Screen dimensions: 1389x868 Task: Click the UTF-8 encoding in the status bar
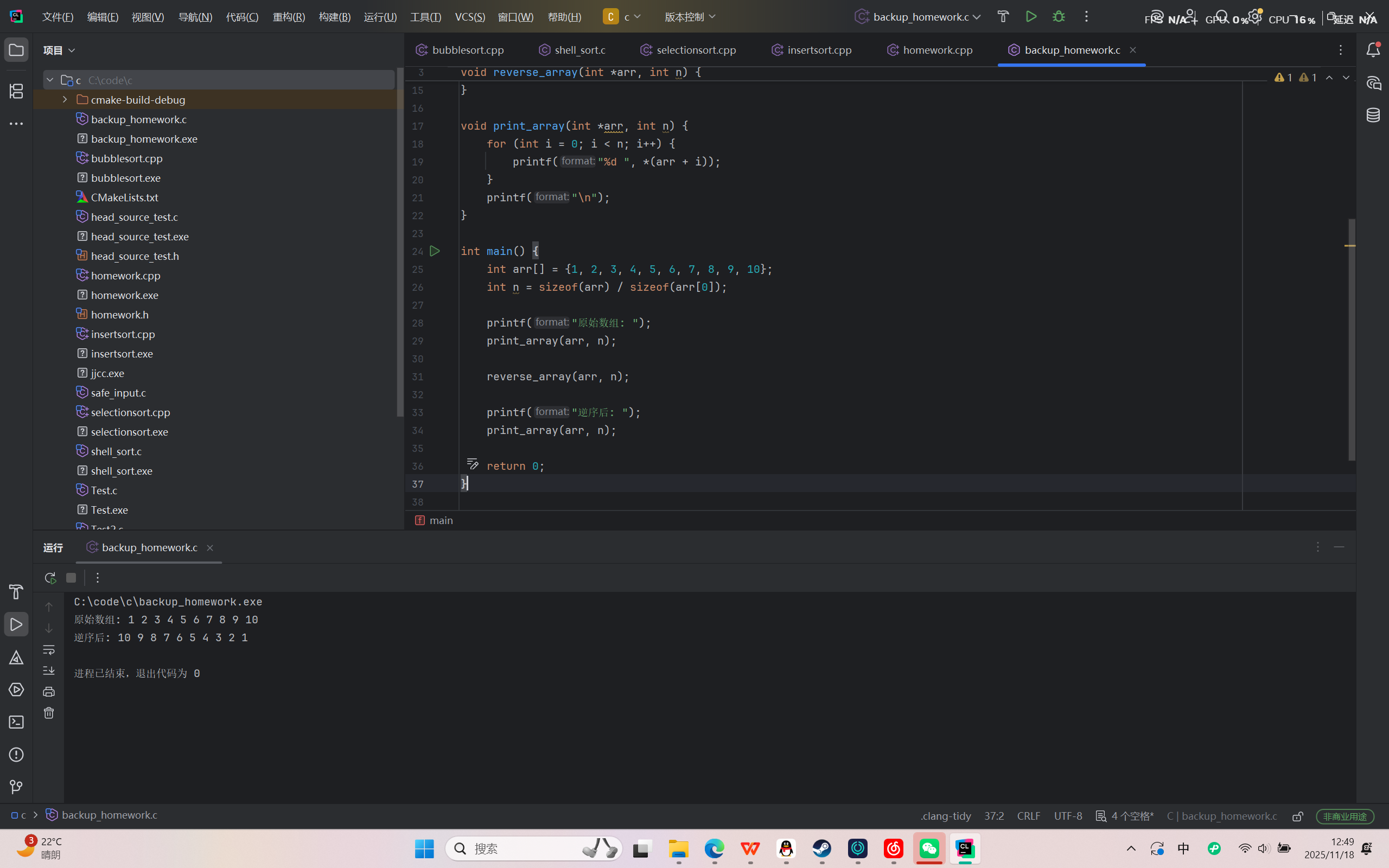1068,816
